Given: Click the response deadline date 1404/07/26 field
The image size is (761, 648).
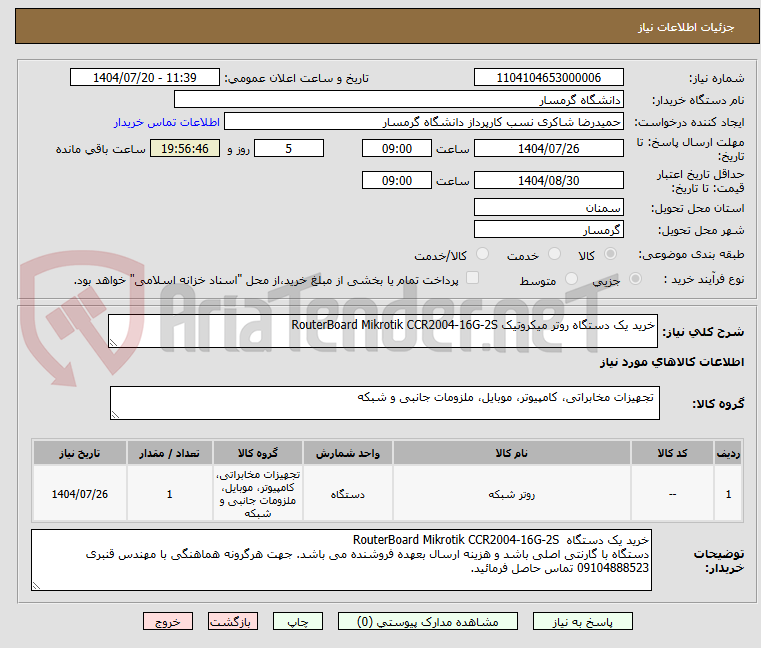Looking at the screenshot, I should pyautogui.click(x=548, y=148).
